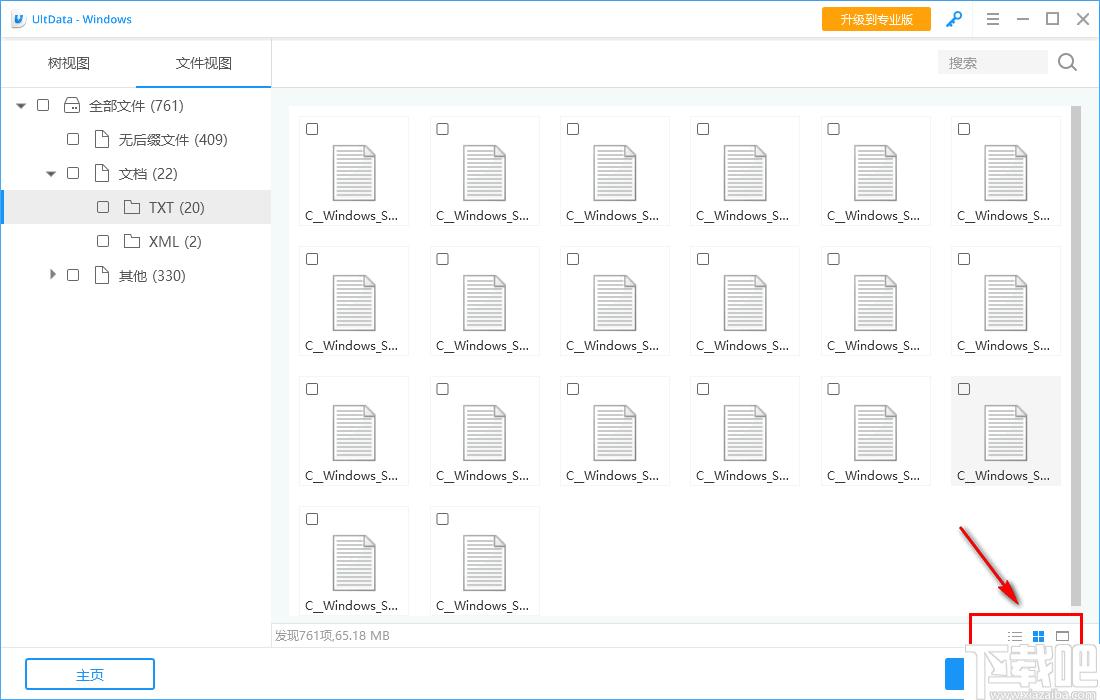Tick the 无后缀文件 (409) checkbox
Screen dimensions: 1100x700
click(73, 139)
